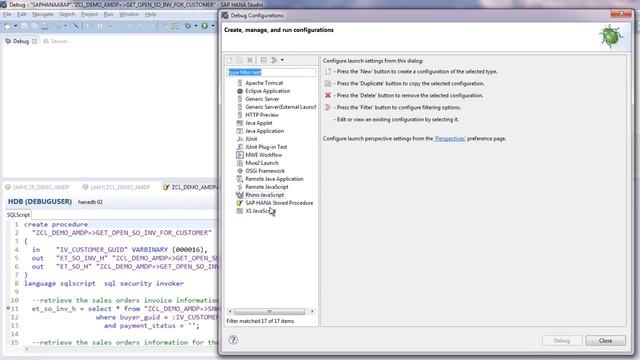This screenshot has height=360, width=640.
Task: Select Mwe2 Launch configuration type
Action: pyautogui.click(x=262, y=163)
